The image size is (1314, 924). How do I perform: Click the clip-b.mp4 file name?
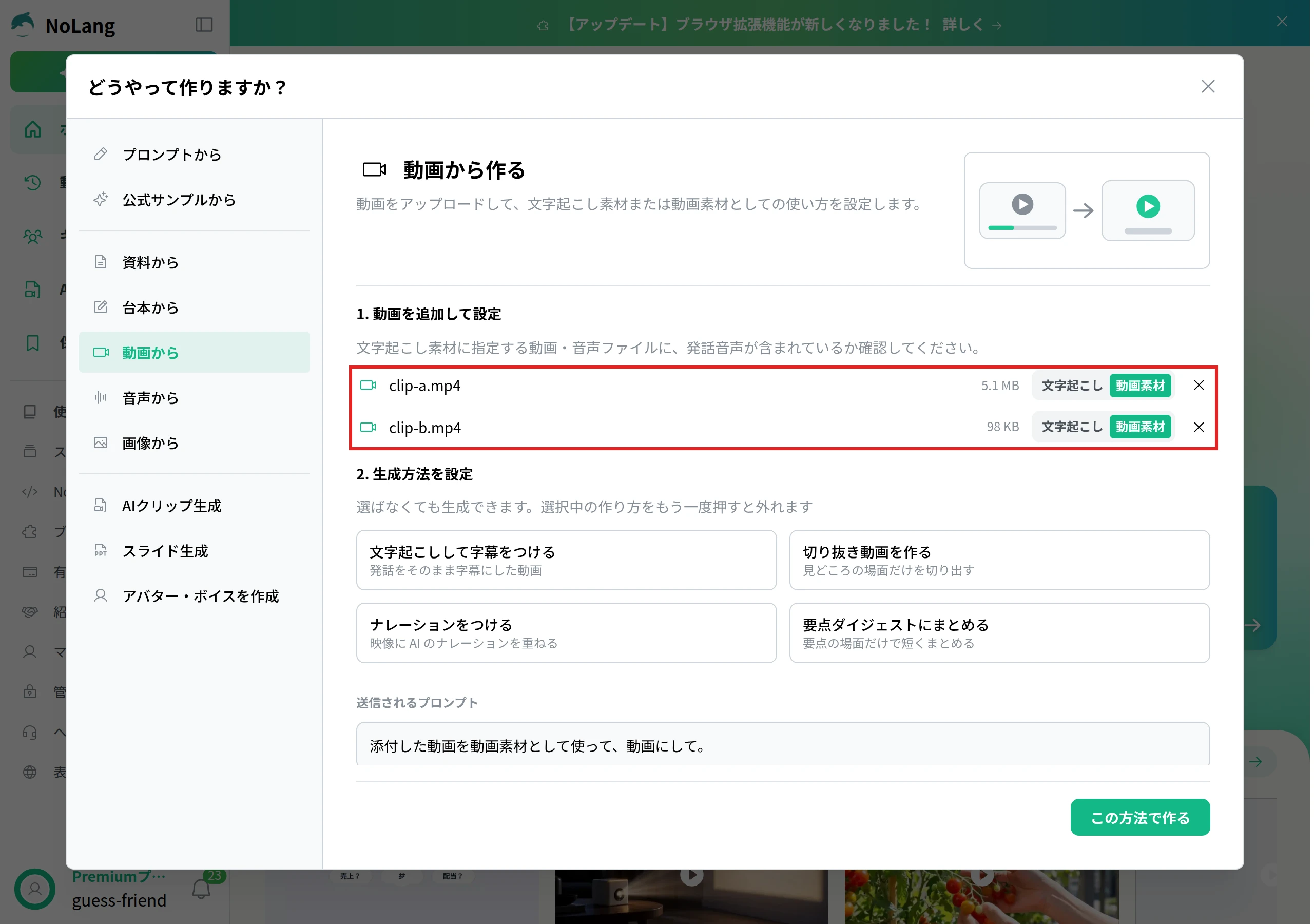tap(426, 428)
